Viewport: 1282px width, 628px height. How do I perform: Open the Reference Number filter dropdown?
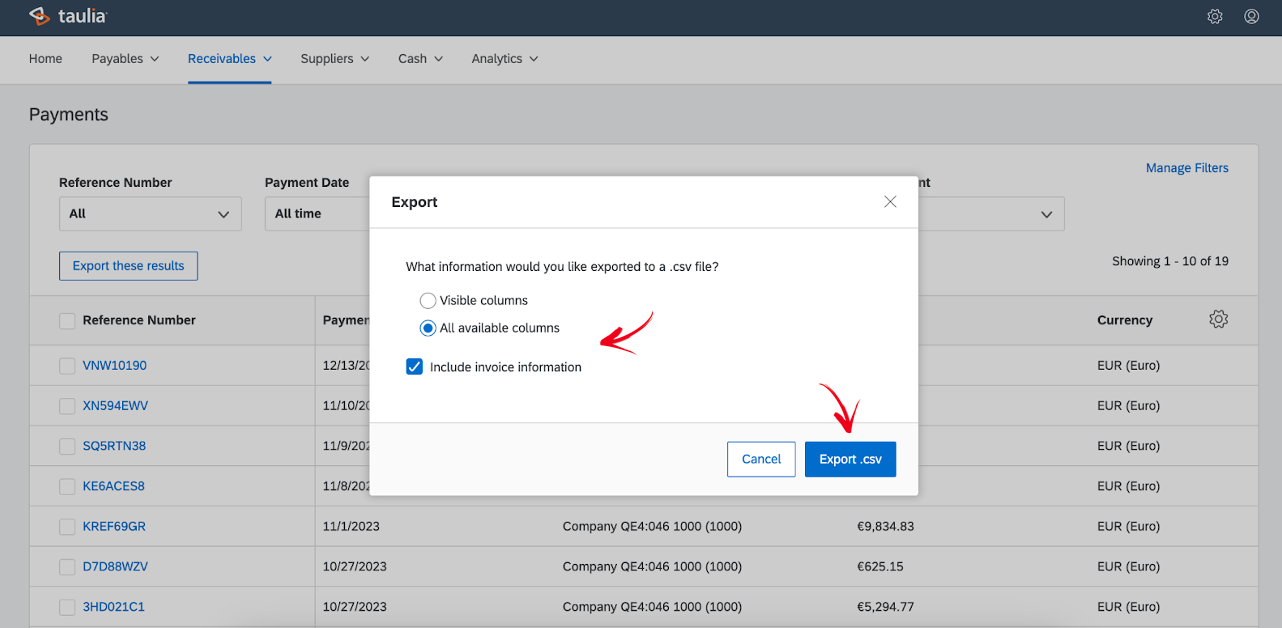(x=150, y=214)
